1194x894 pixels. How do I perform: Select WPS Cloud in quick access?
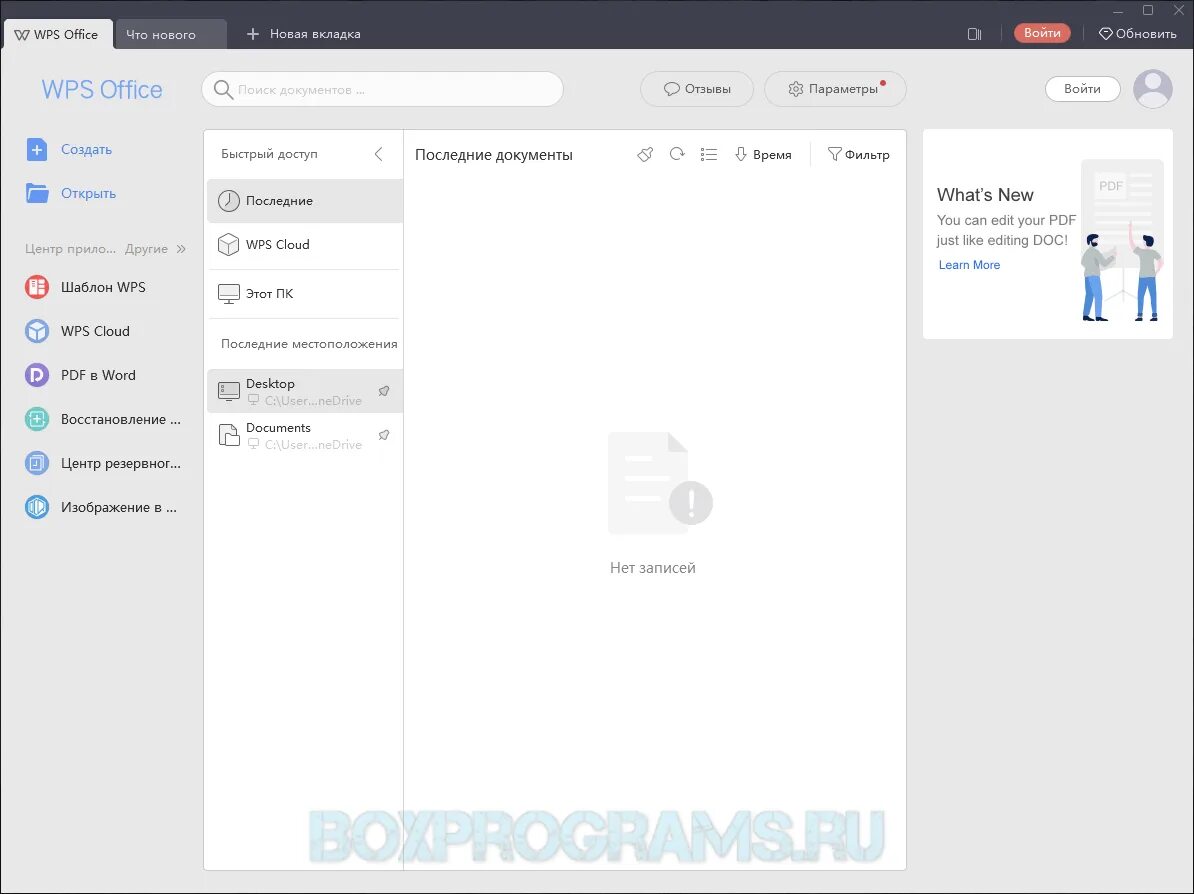[305, 244]
